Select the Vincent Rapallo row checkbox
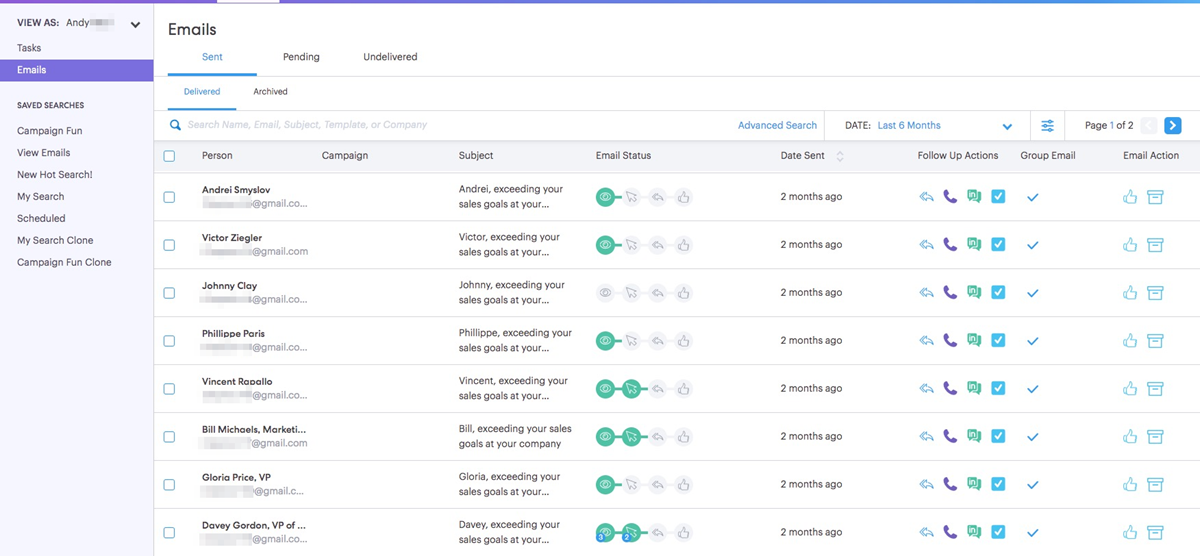This screenshot has width=1200, height=556. [169, 389]
